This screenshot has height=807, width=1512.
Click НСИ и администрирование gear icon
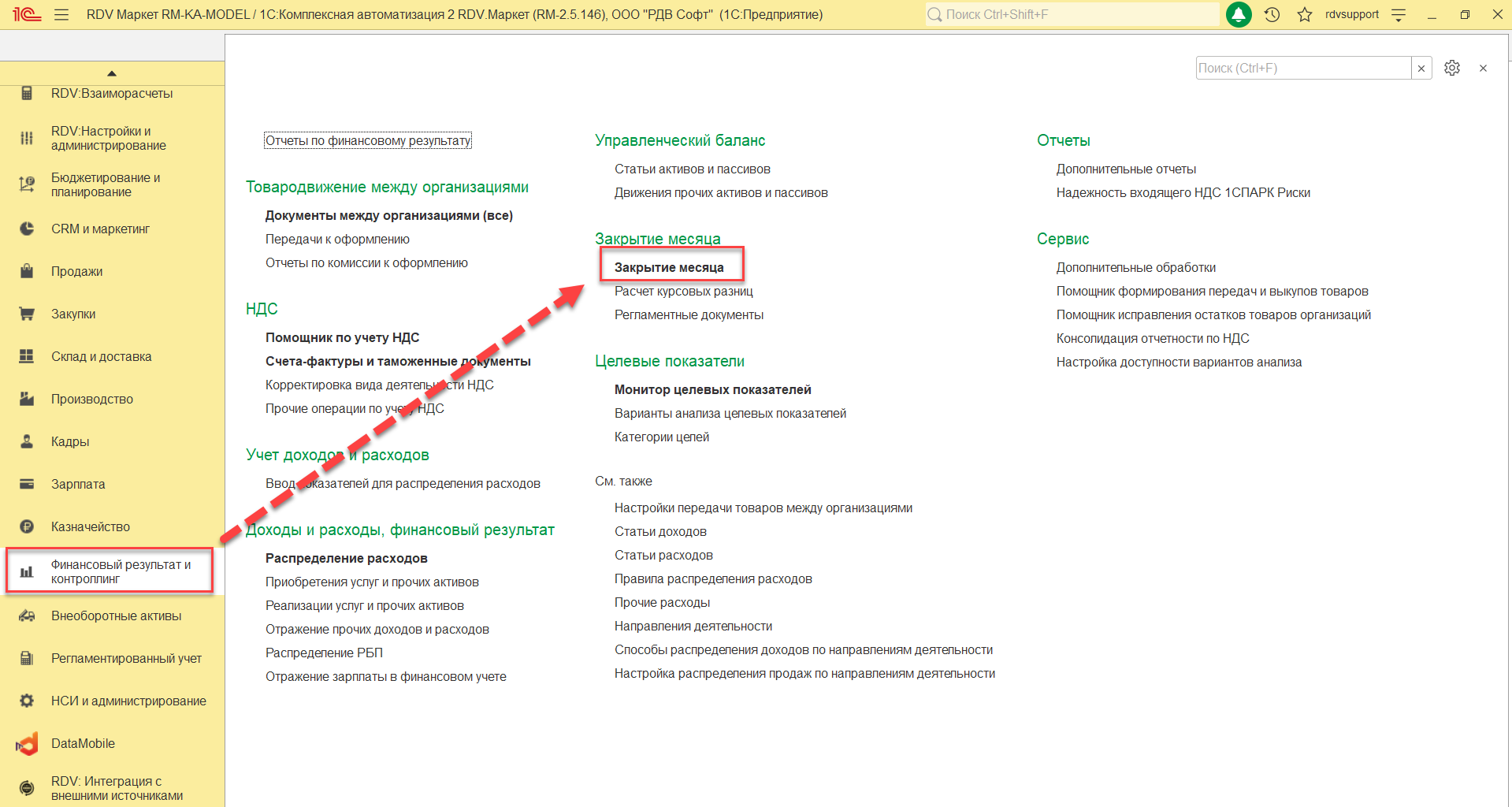point(27,701)
